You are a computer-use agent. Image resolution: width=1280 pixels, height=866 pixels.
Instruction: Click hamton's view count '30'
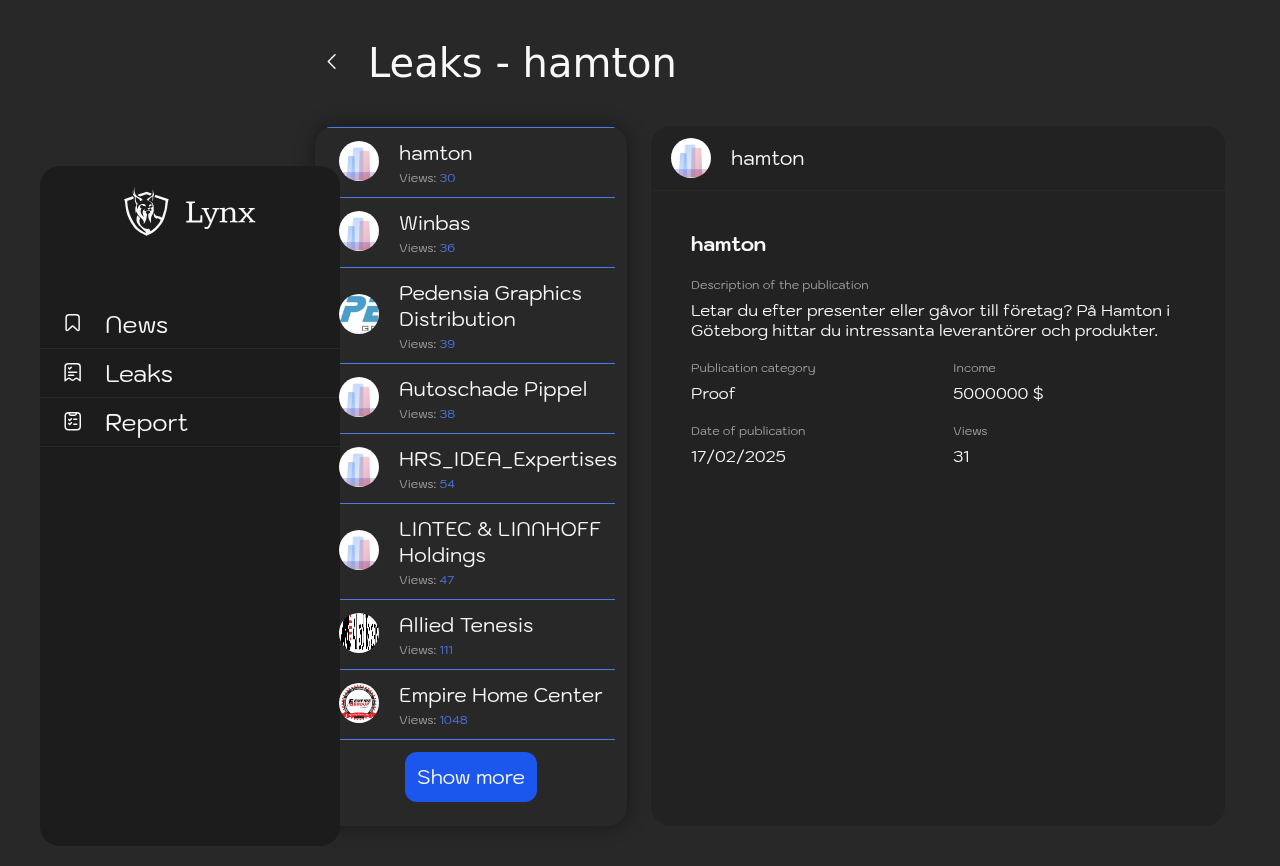pyautogui.click(x=447, y=178)
